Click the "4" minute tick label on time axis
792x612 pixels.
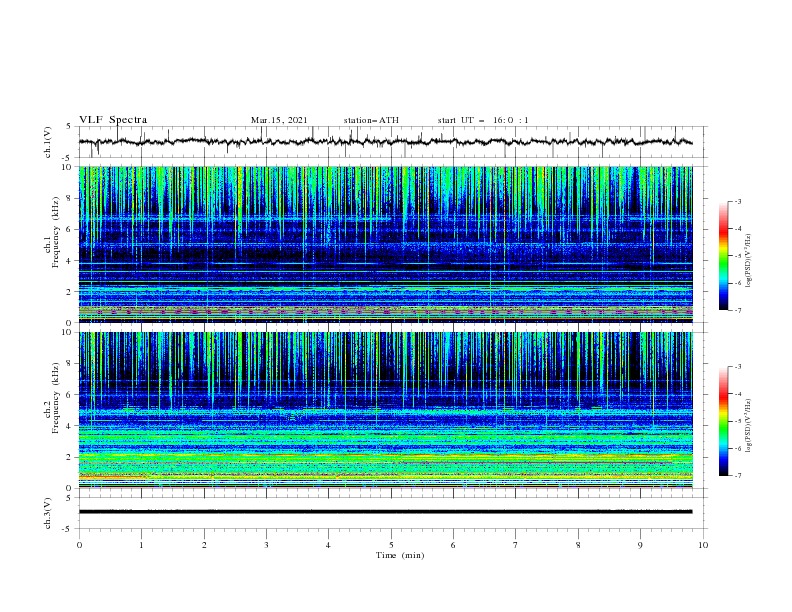(x=328, y=545)
